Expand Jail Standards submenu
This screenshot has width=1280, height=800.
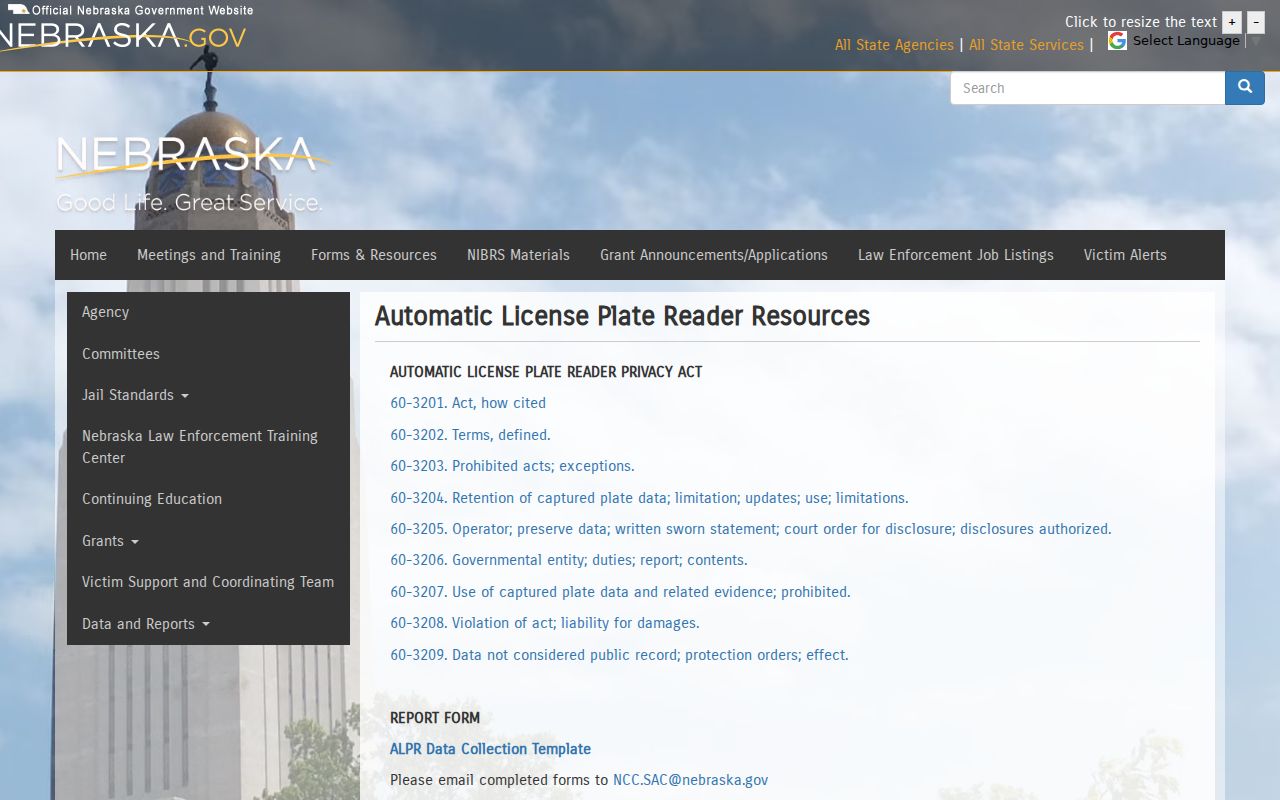(x=135, y=395)
